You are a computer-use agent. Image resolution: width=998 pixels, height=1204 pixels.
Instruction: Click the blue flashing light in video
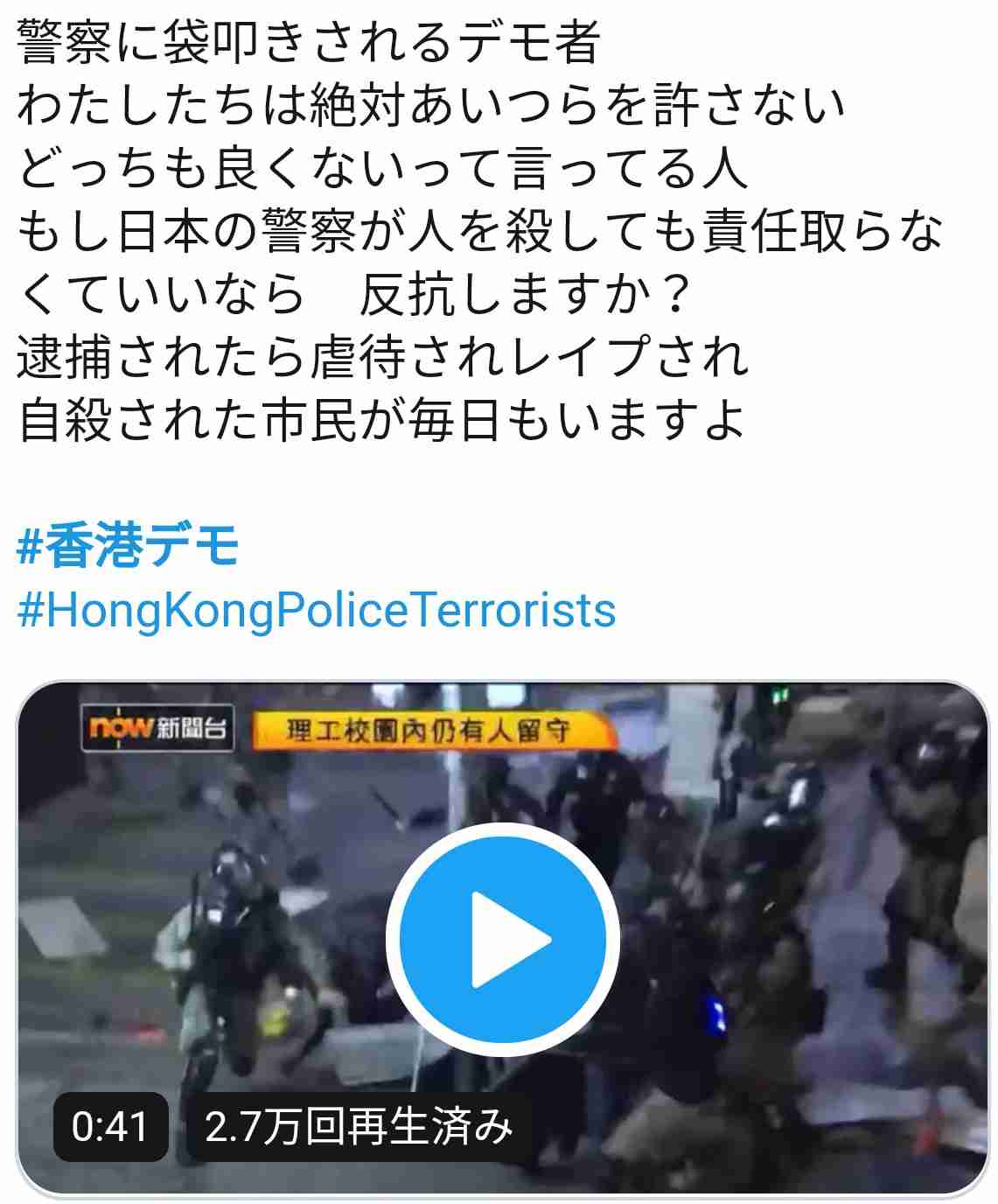(x=719, y=1017)
